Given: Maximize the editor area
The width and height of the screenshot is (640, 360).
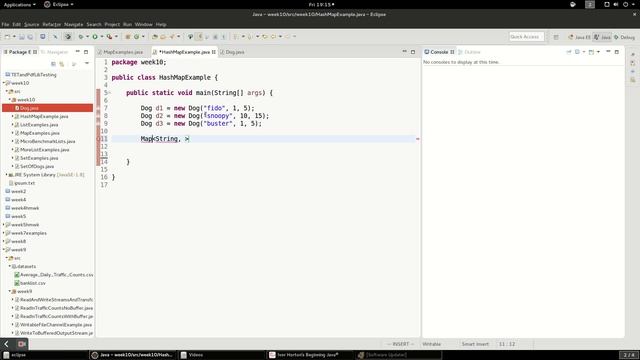Looking at the screenshot, I should click(413, 52).
